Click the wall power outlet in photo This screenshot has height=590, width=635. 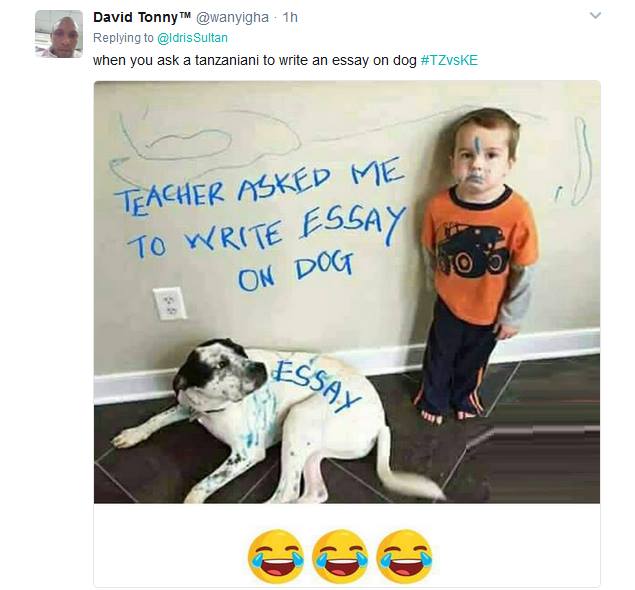click(170, 303)
